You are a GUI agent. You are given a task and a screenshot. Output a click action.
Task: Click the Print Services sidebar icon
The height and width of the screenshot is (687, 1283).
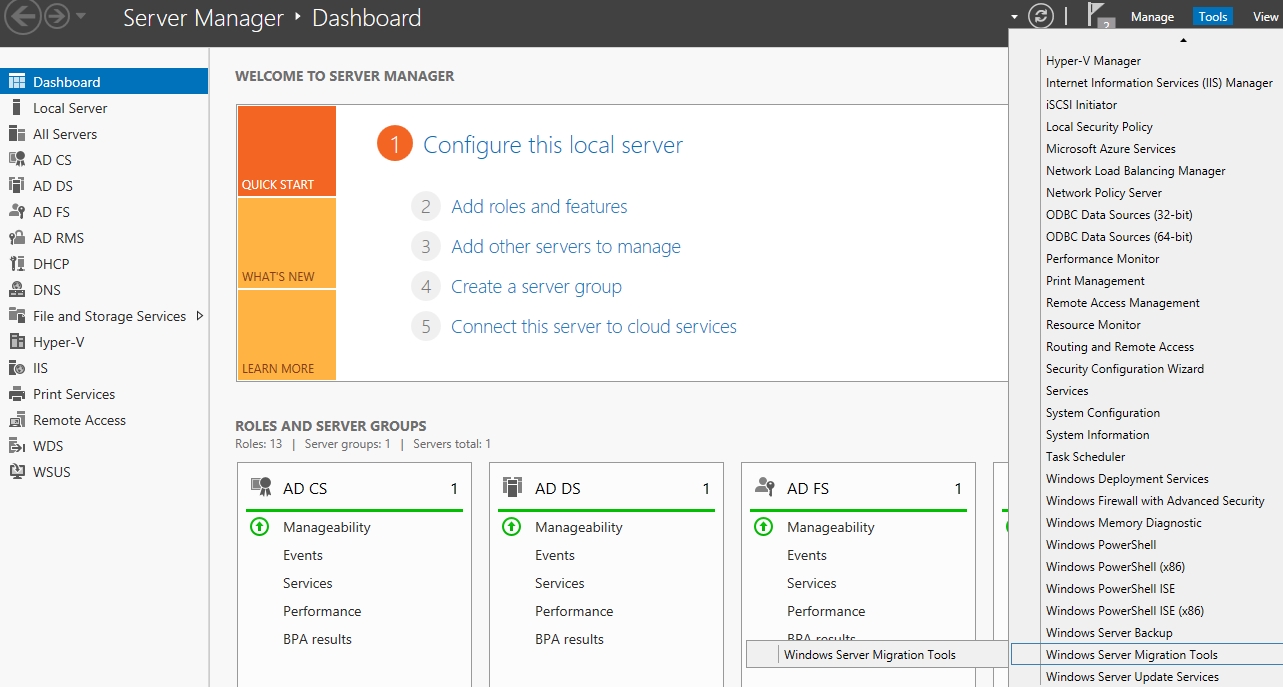tap(16, 394)
